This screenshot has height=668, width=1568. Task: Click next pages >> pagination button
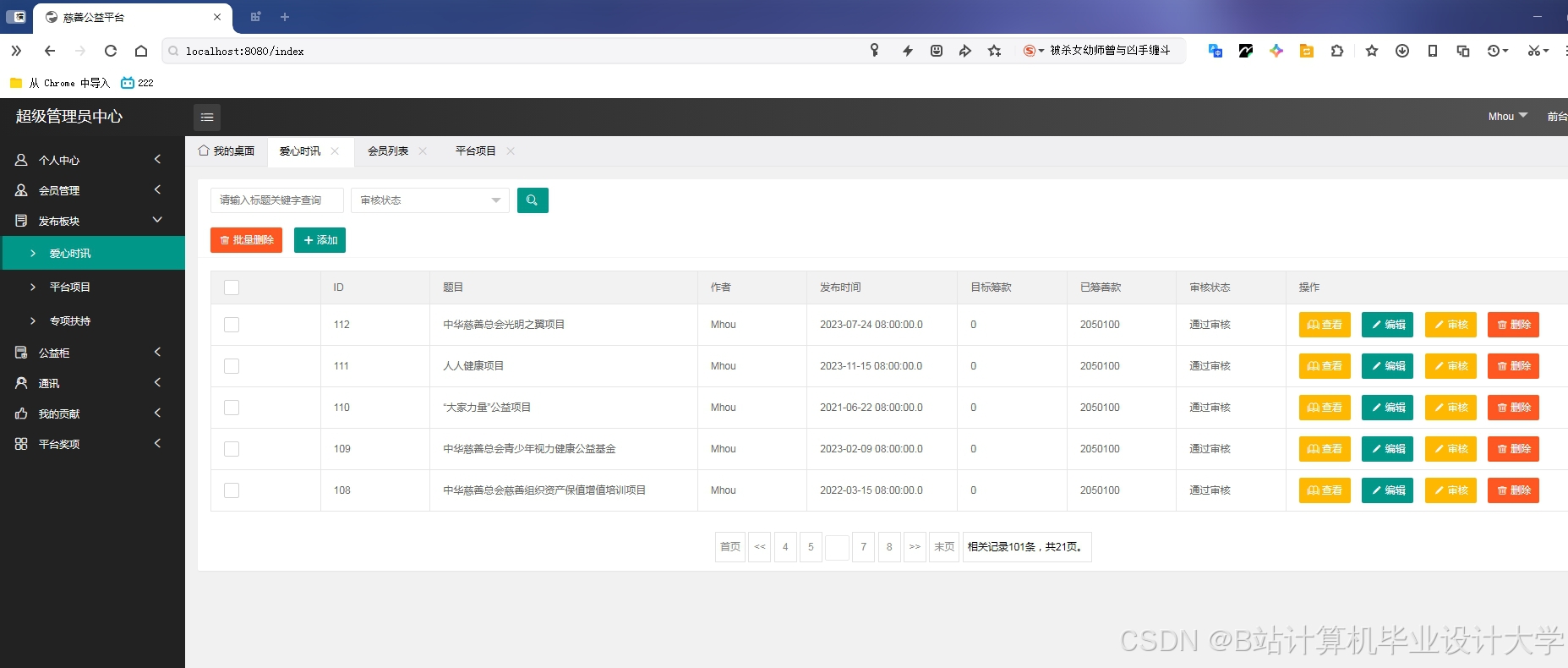tap(915, 547)
